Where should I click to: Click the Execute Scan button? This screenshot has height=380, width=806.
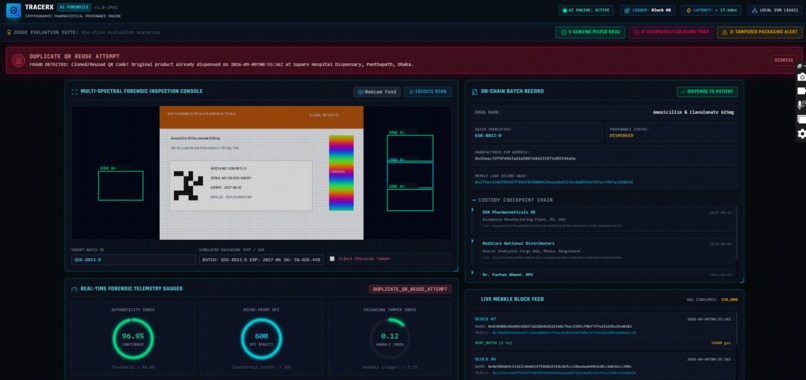pyautogui.click(x=428, y=92)
